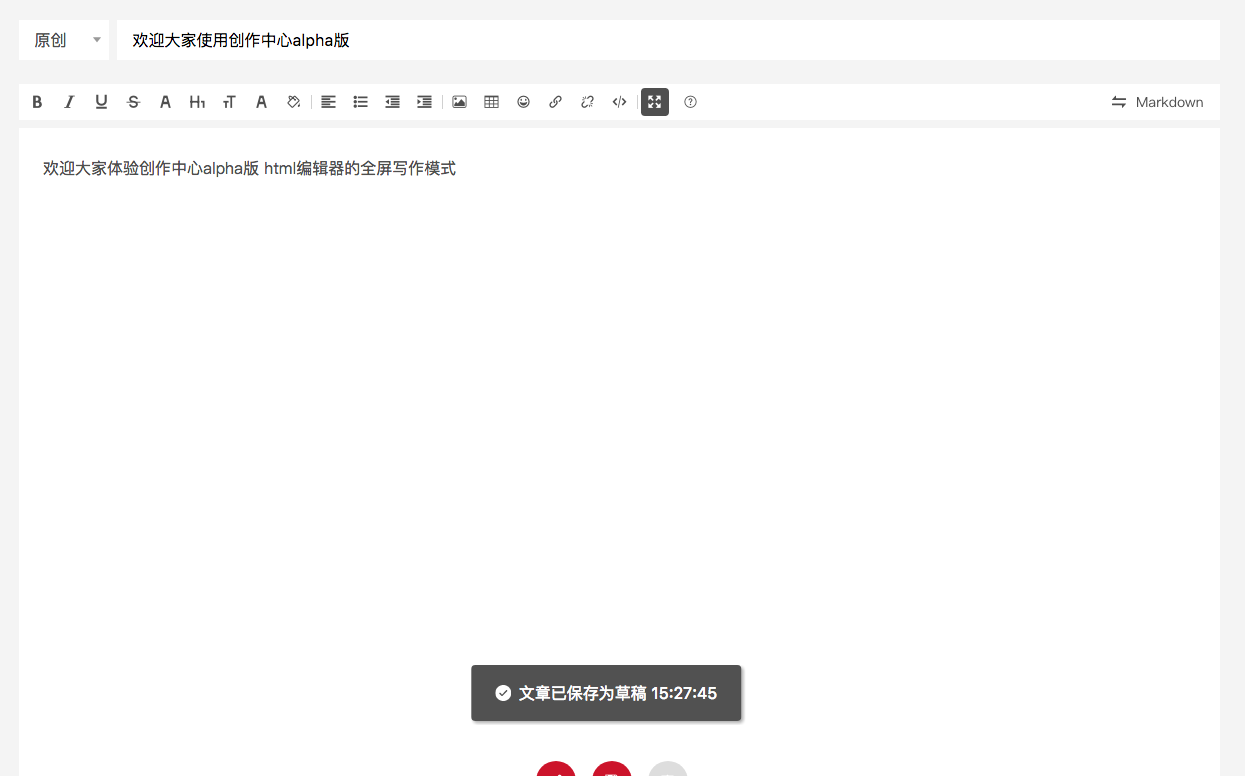Open the emoji picker
This screenshot has width=1245, height=776.
pyautogui.click(x=523, y=102)
